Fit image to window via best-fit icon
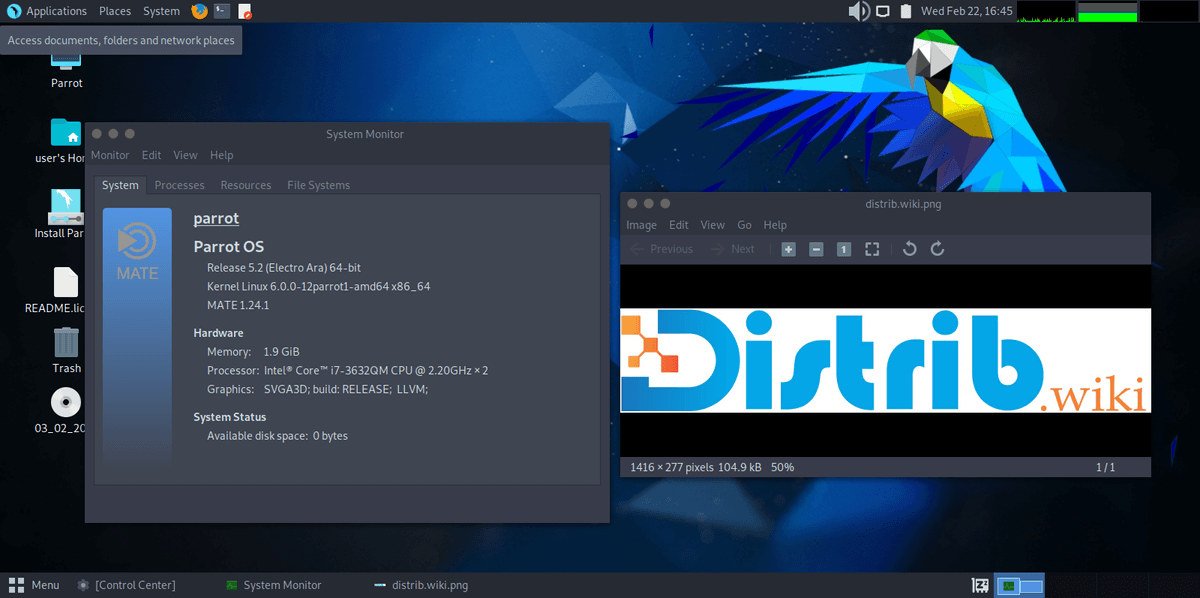The width and height of the screenshot is (1200, 598). coord(872,249)
